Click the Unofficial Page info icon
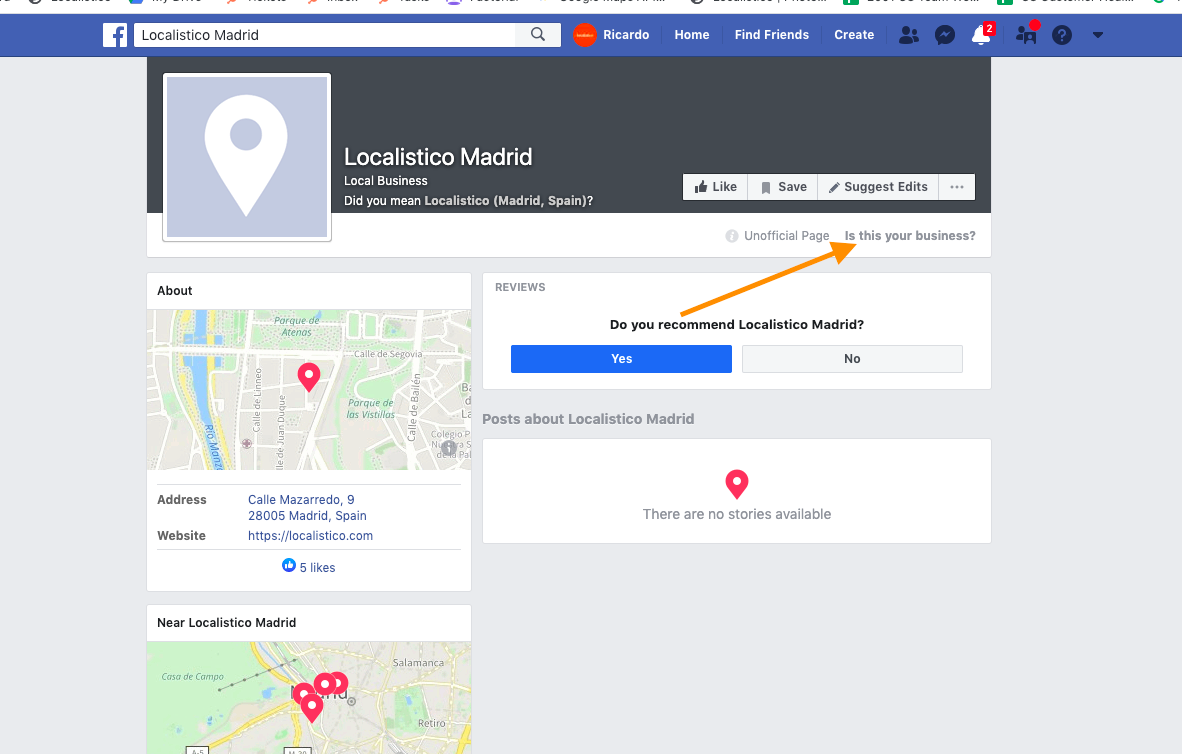The width and height of the screenshot is (1182, 754). click(731, 236)
